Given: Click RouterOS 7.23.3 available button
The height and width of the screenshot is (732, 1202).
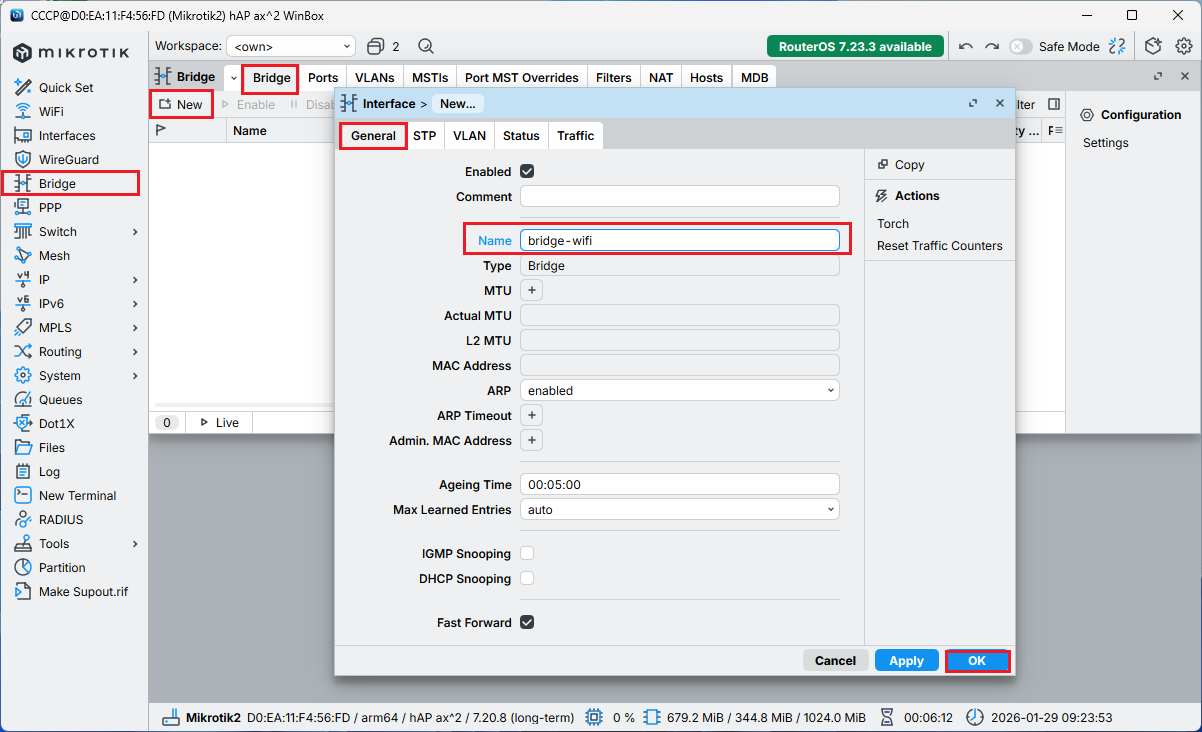Looking at the screenshot, I should click(x=855, y=47).
